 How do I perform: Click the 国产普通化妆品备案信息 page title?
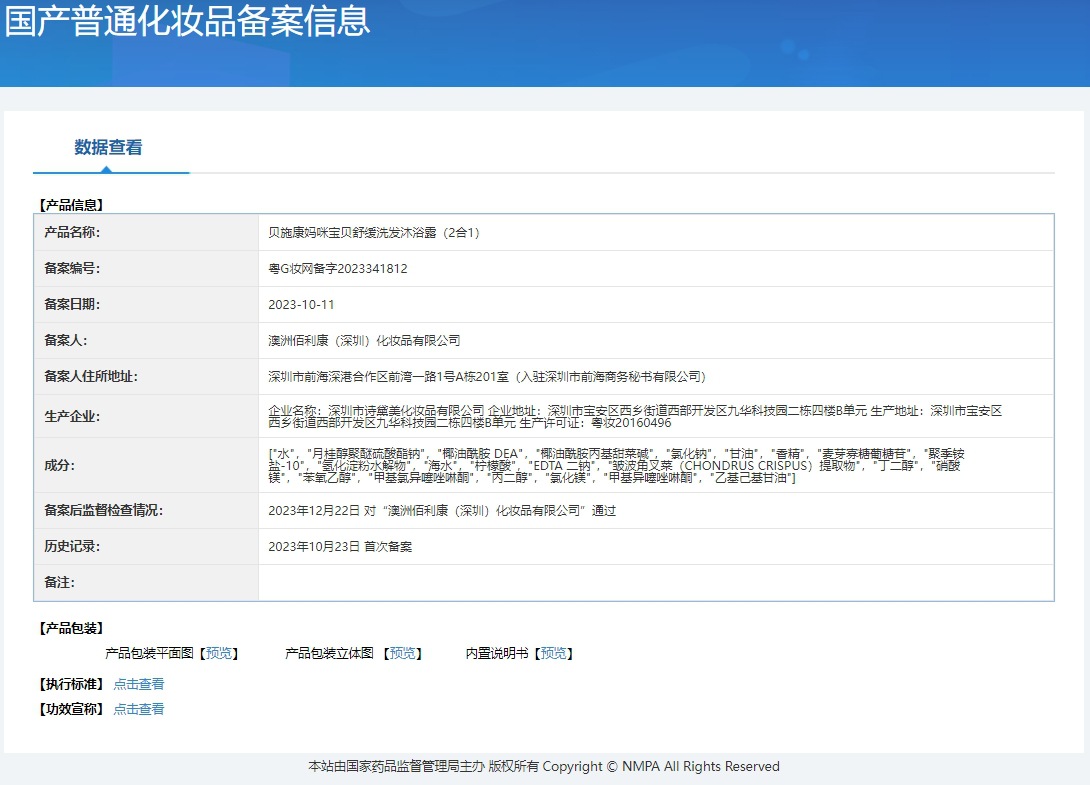(x=187, y=20)
